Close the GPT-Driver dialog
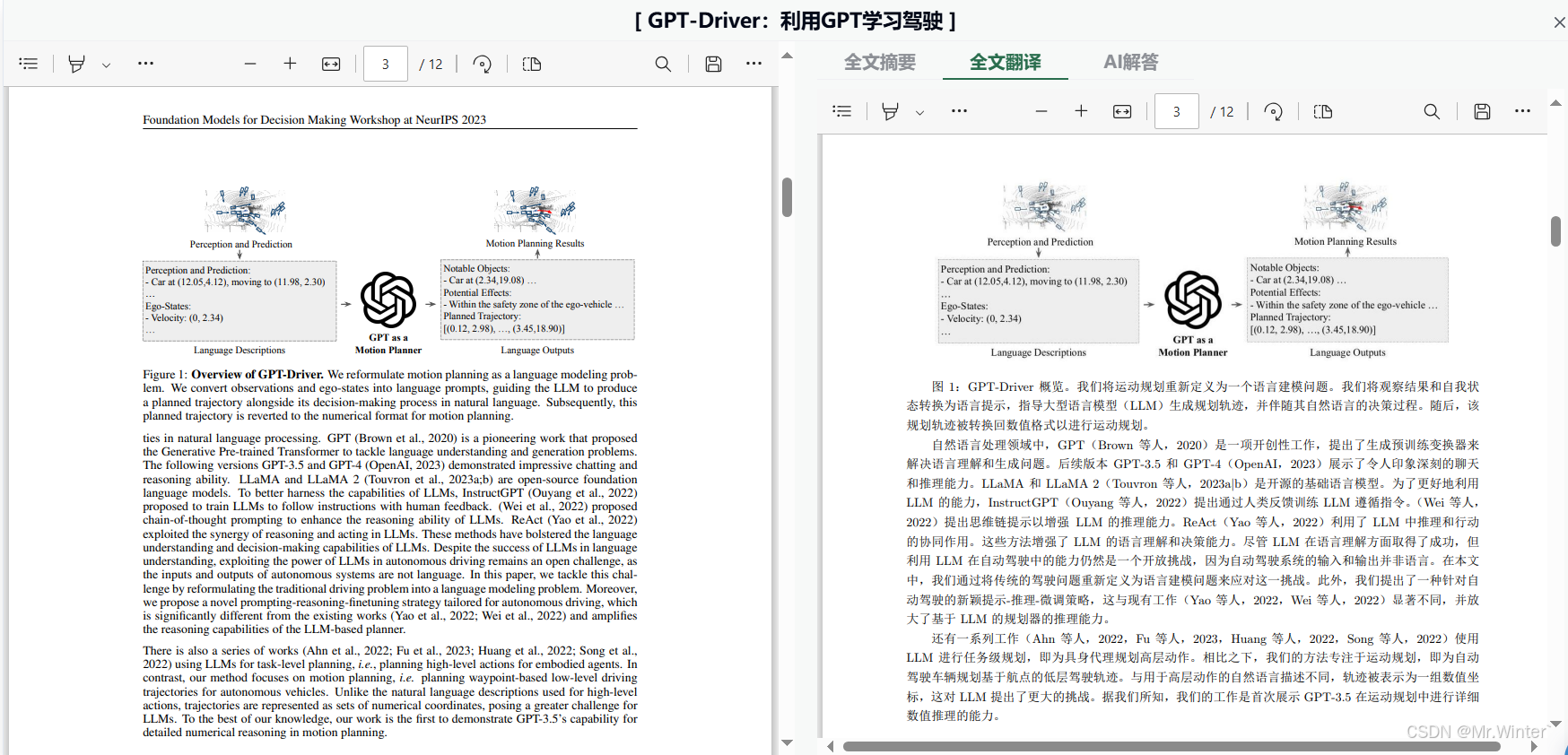1568x755 pixels. [x=1559, y=22]
